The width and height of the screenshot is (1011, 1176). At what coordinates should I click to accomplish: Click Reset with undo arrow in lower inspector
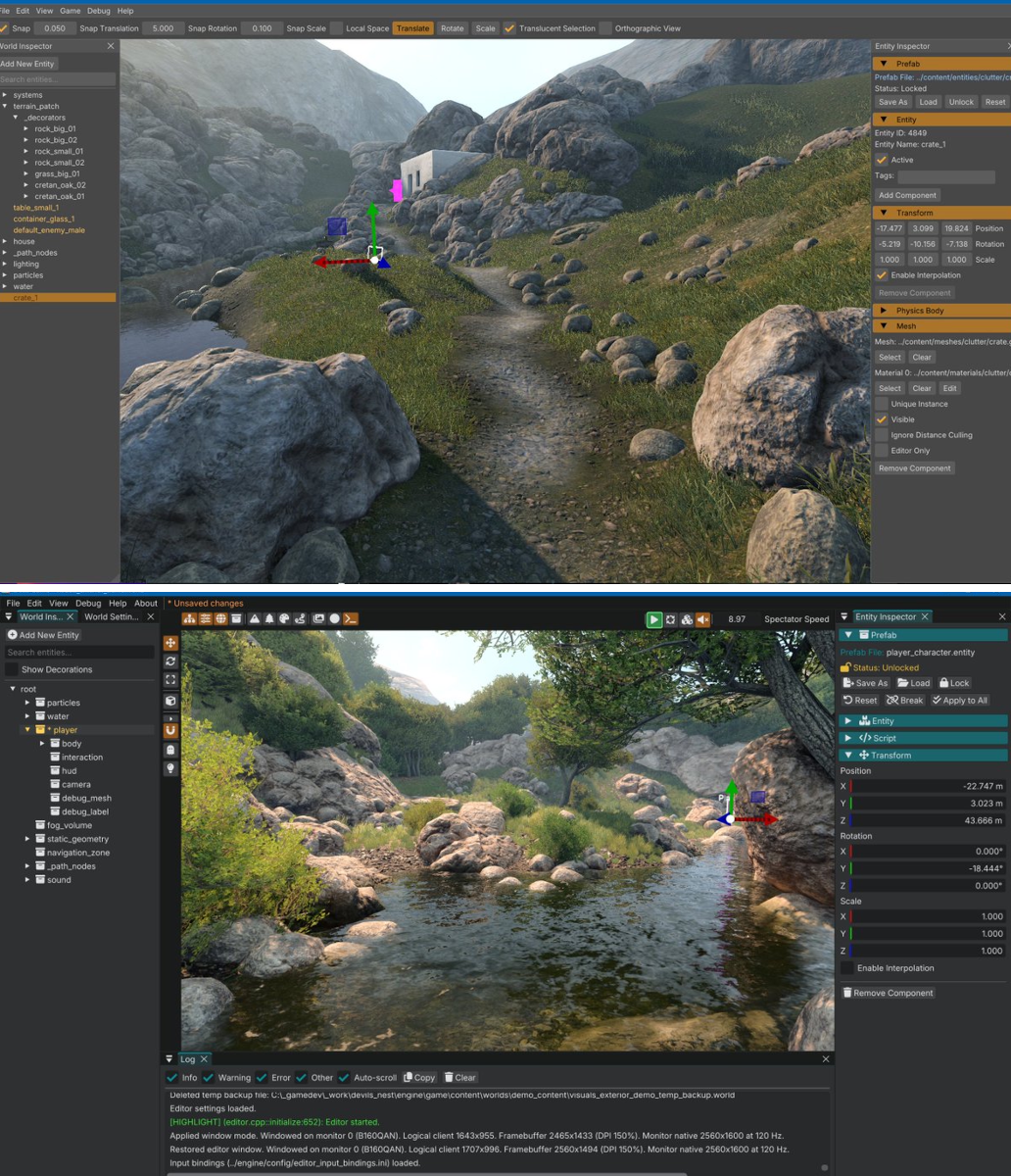pos(860,701)
